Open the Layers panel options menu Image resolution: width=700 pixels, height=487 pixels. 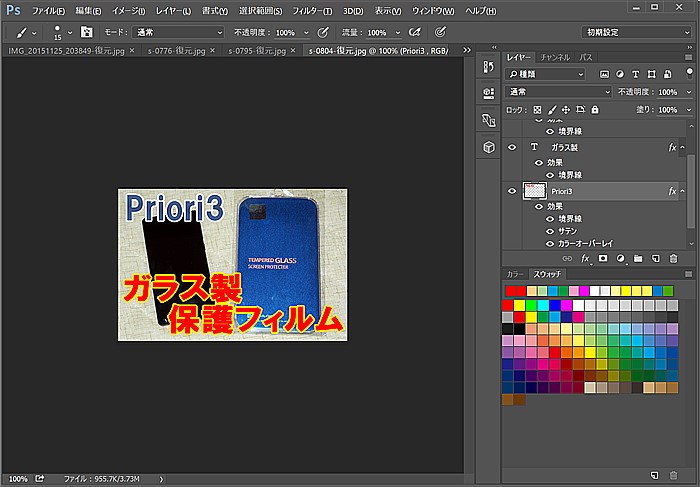688,57
